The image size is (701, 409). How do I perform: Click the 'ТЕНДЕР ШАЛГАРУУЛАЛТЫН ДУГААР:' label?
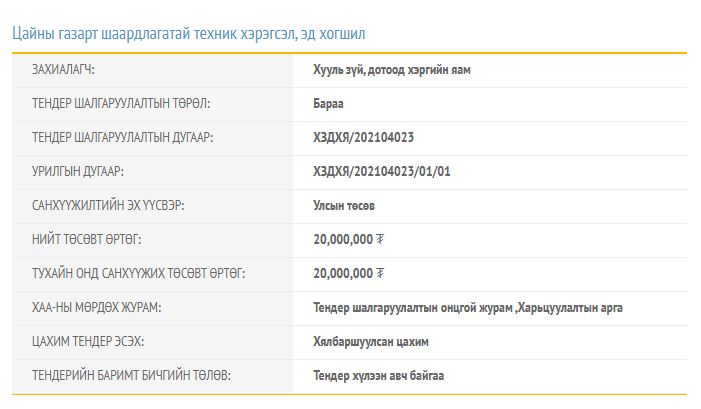(x=122, y=137)
